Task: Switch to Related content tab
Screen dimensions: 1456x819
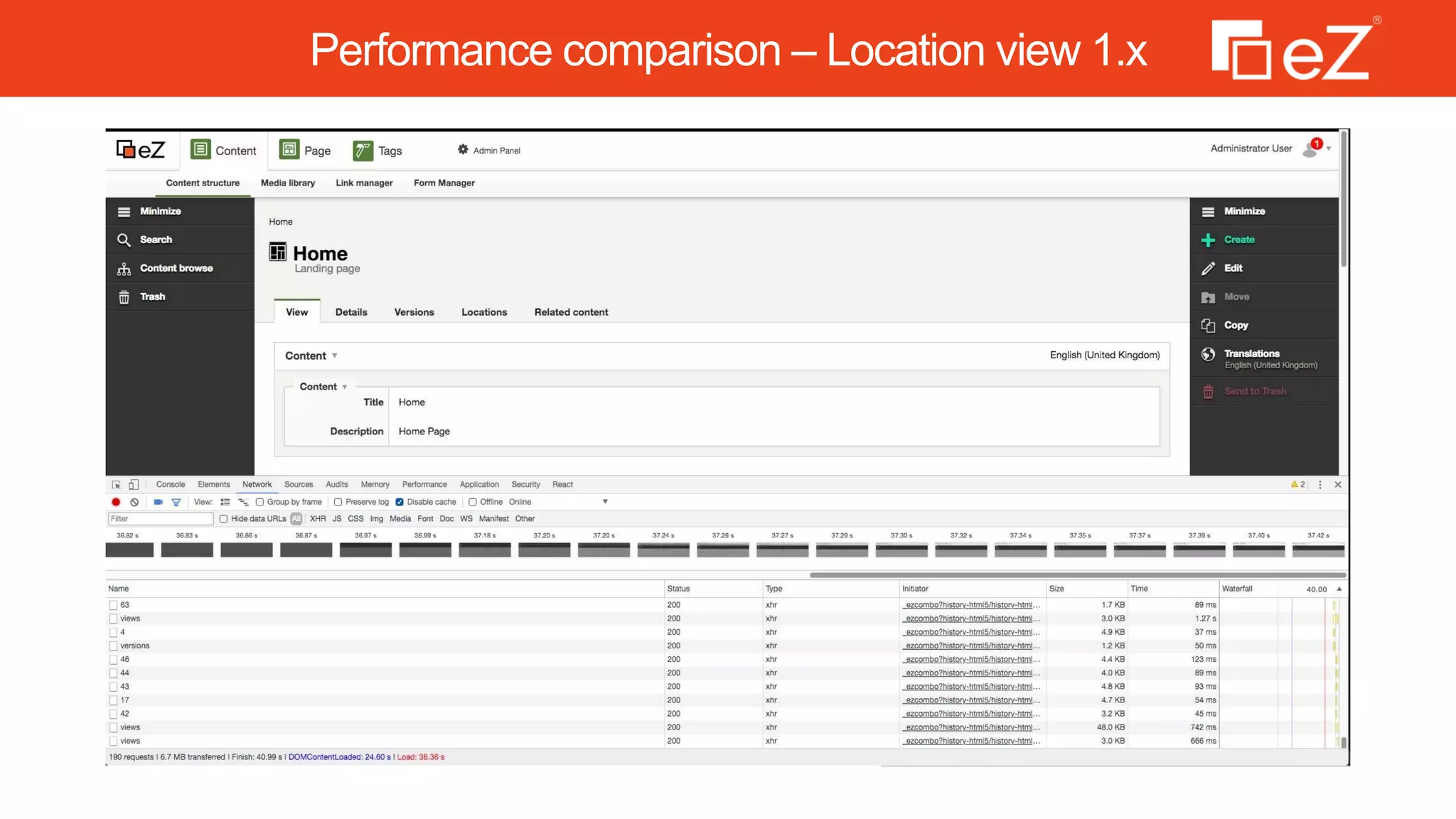Action: [x=572, y=312]
